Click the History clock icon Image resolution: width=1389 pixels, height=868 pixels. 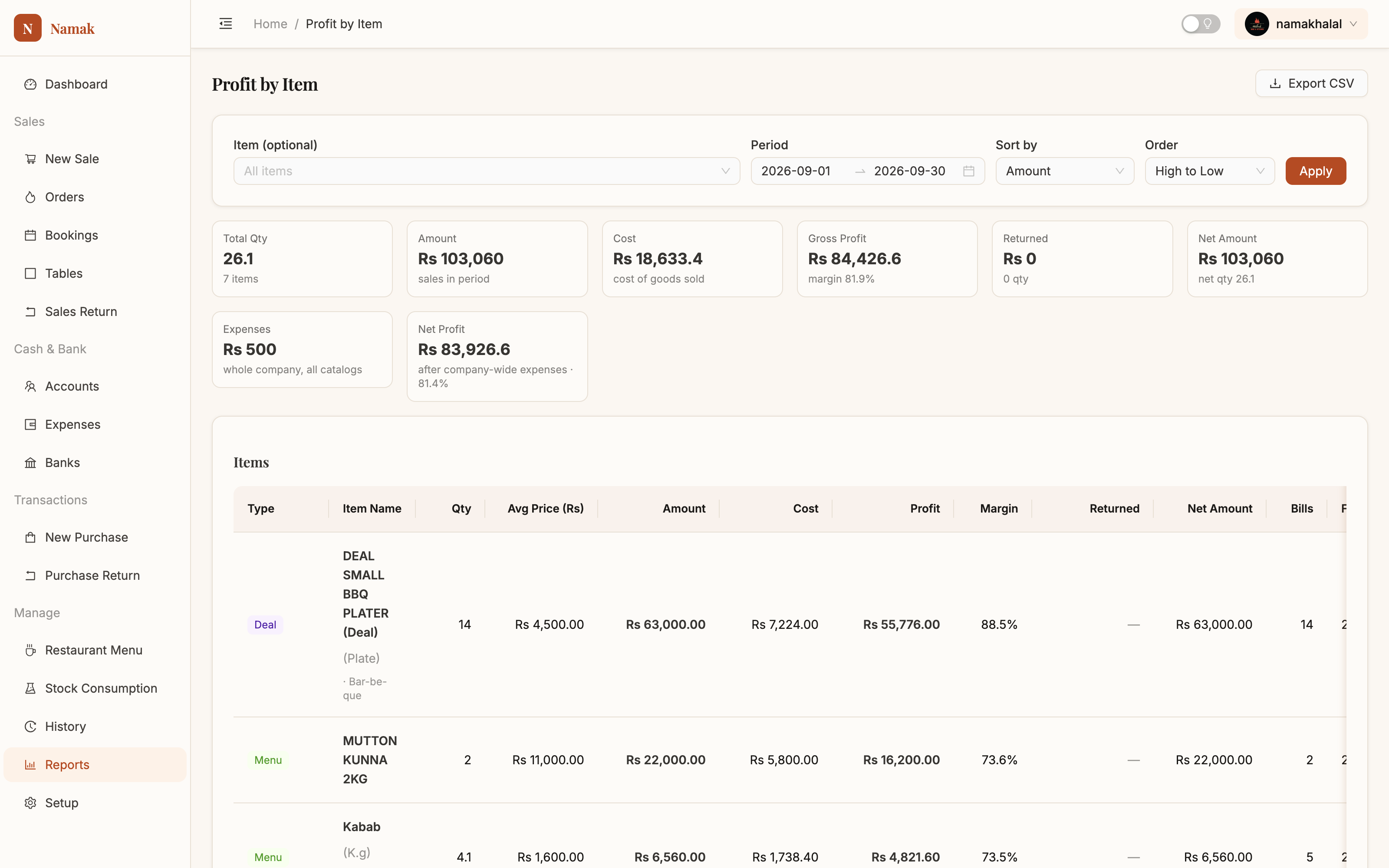[30, 726]
